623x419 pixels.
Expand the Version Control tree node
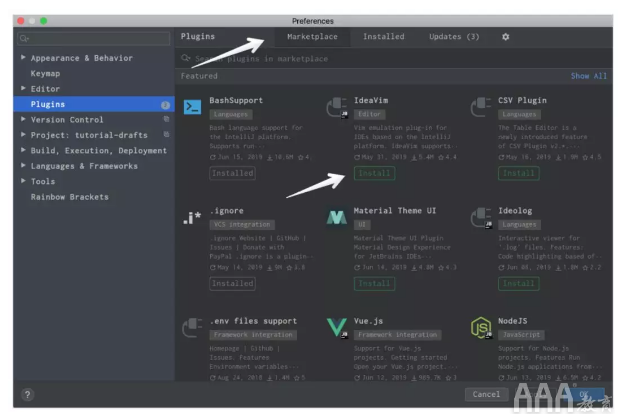click(x=24, y=119)
